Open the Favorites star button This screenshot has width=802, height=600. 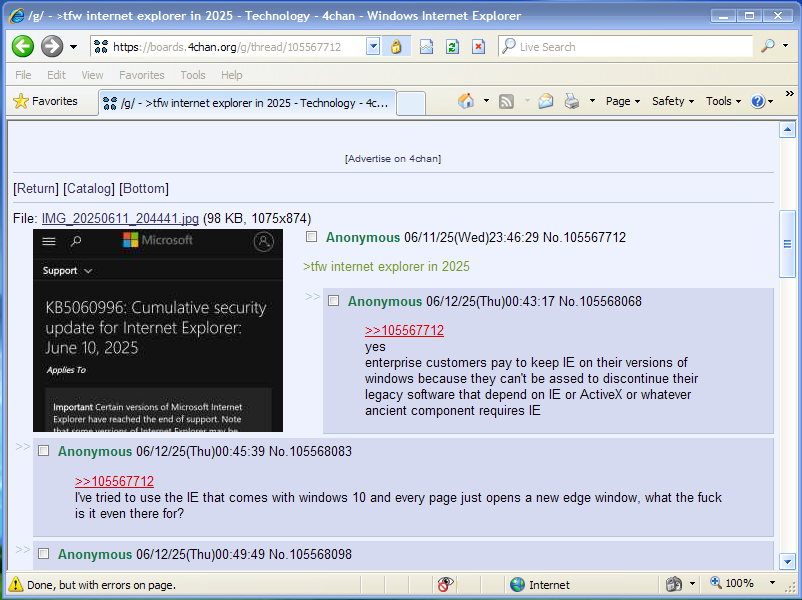point(46,101)
